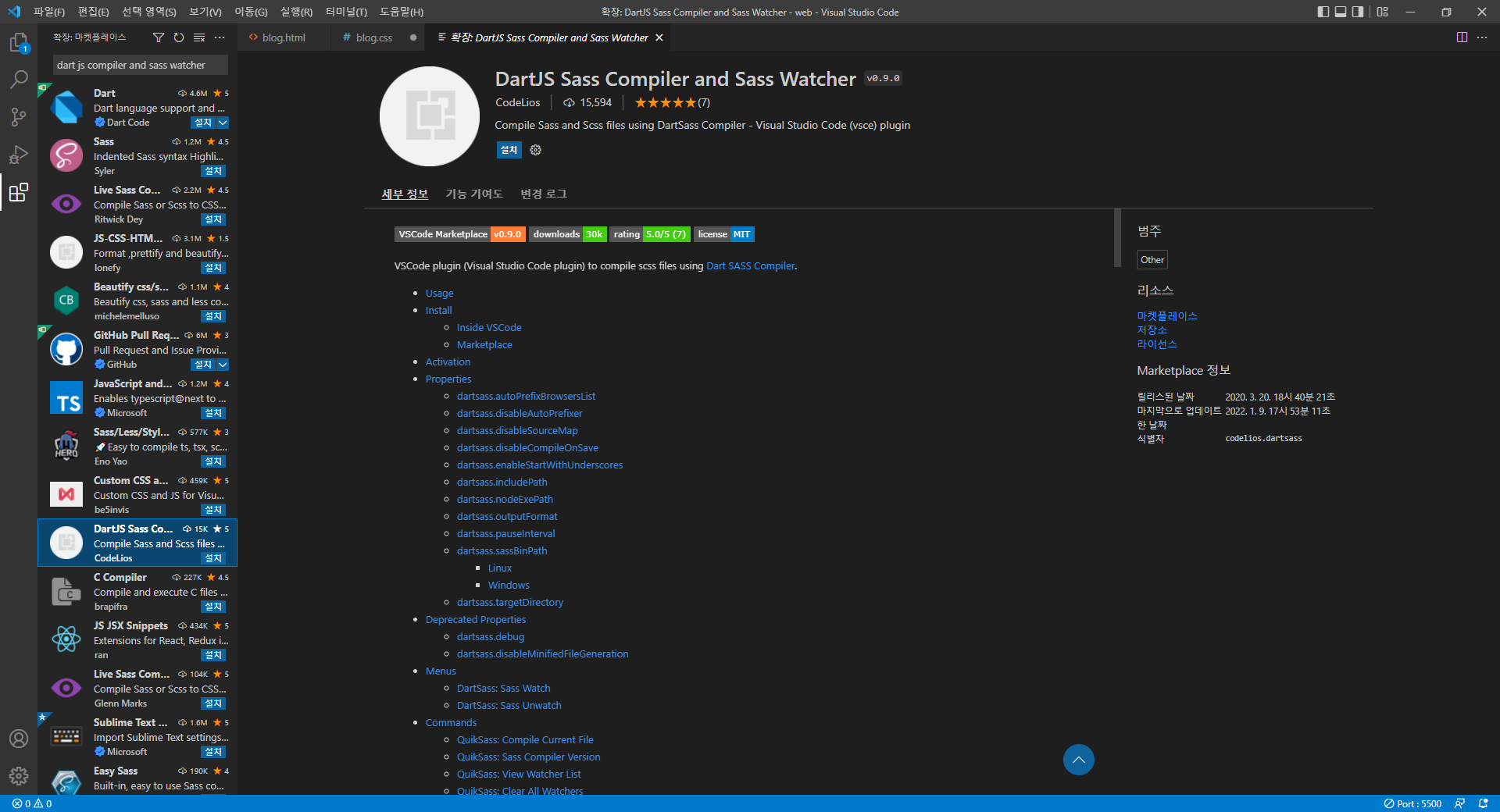The image size is (1500, 812).
Task: Click the license MIT badge
Action: (723, 234)
